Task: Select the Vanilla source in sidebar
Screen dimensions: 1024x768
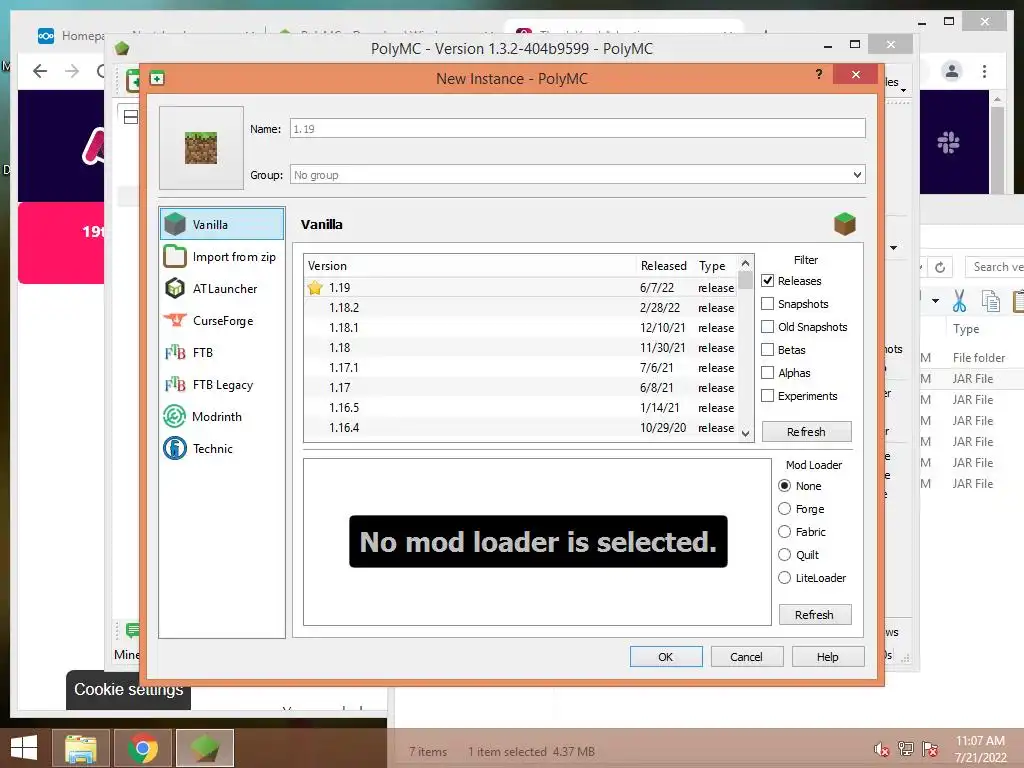Action: 222,224
